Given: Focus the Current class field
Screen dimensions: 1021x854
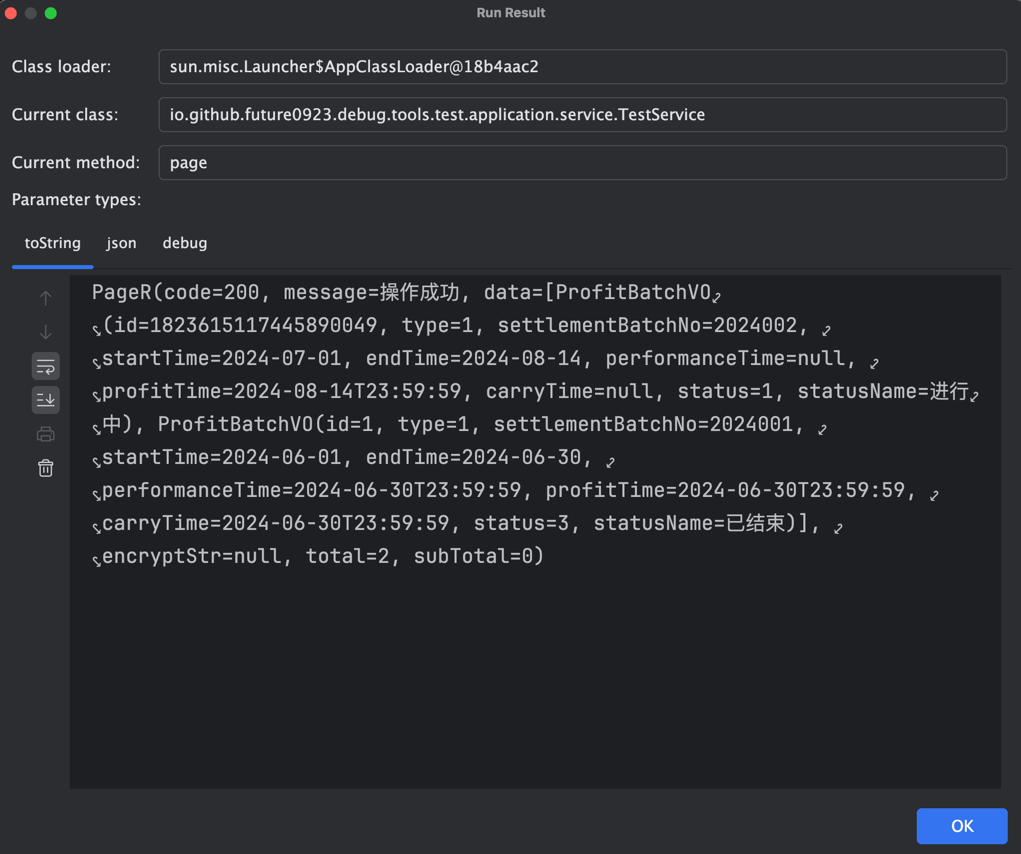Looking at the screenshot, I should pos(583,115).
